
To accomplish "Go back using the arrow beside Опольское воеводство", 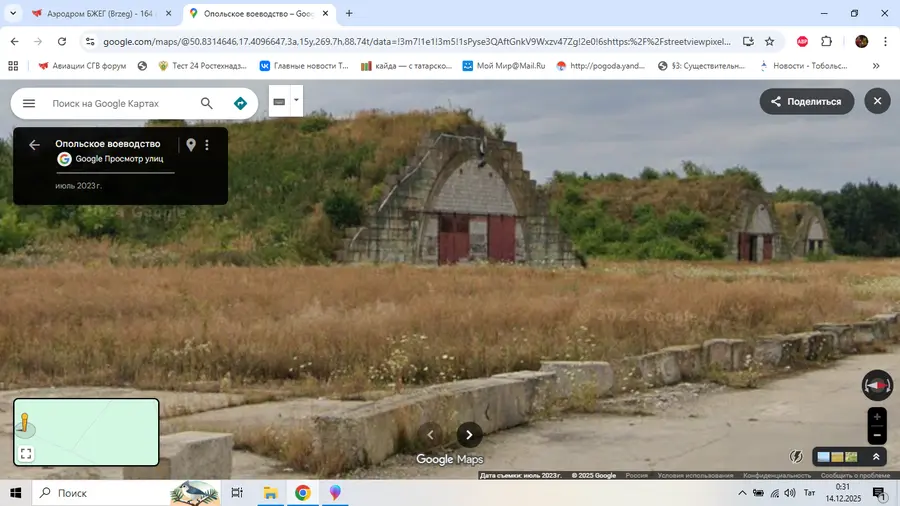I will (x=34, y=145).
